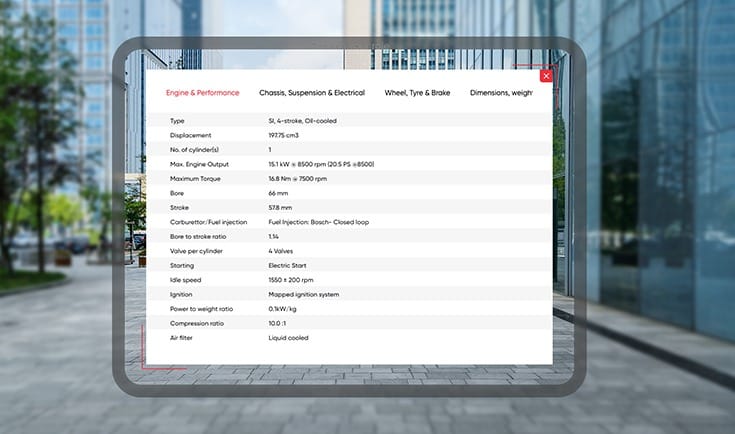Select the 'Liquid cooled' value
The height and width of the screenshot is (434, 735).
pos(288,338)
